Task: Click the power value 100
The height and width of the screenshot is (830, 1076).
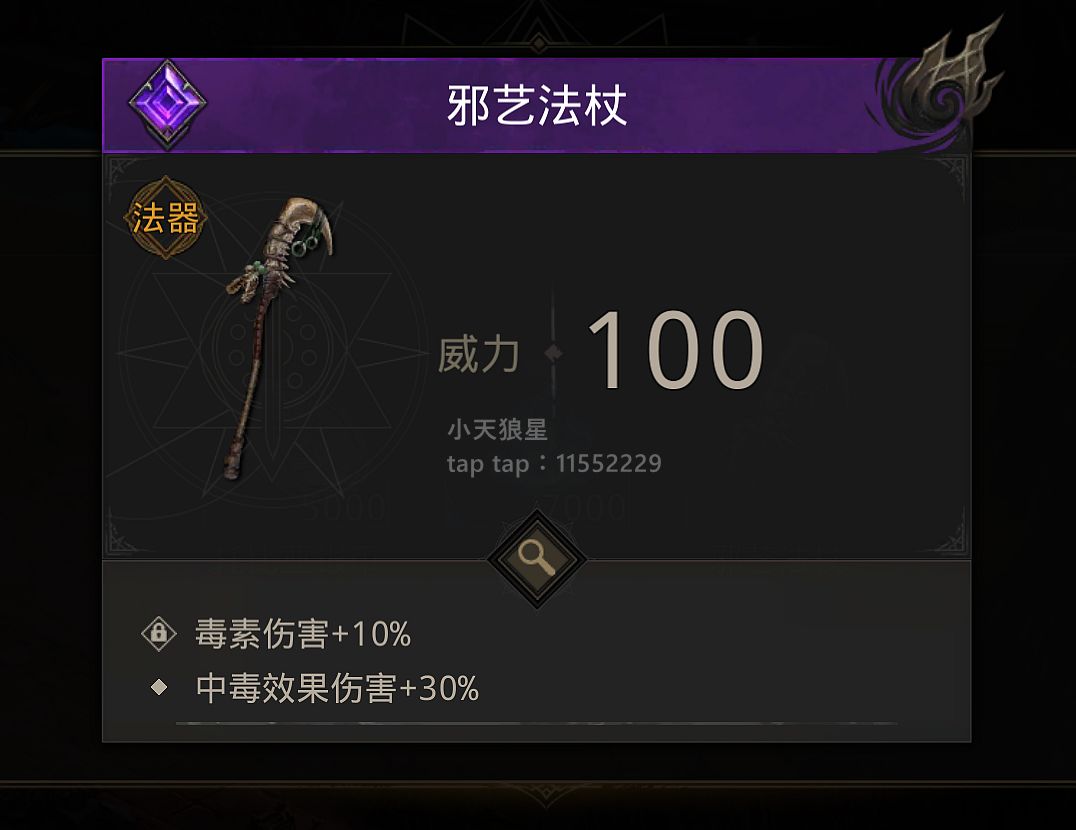Action: click(x=675, y=349)
